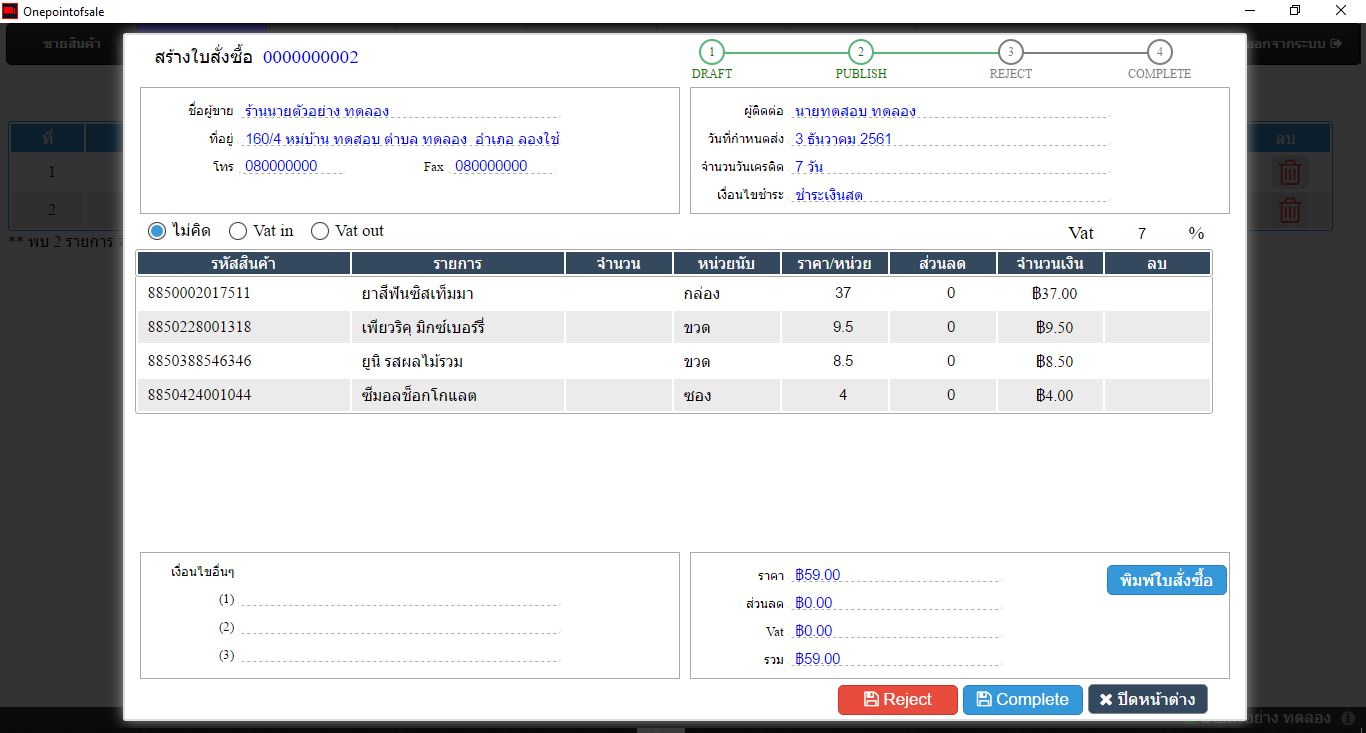Select the ไม่คิด radio button
Image resolution: width=1366 pixels, height=733 pixels.
click(157, 231)
